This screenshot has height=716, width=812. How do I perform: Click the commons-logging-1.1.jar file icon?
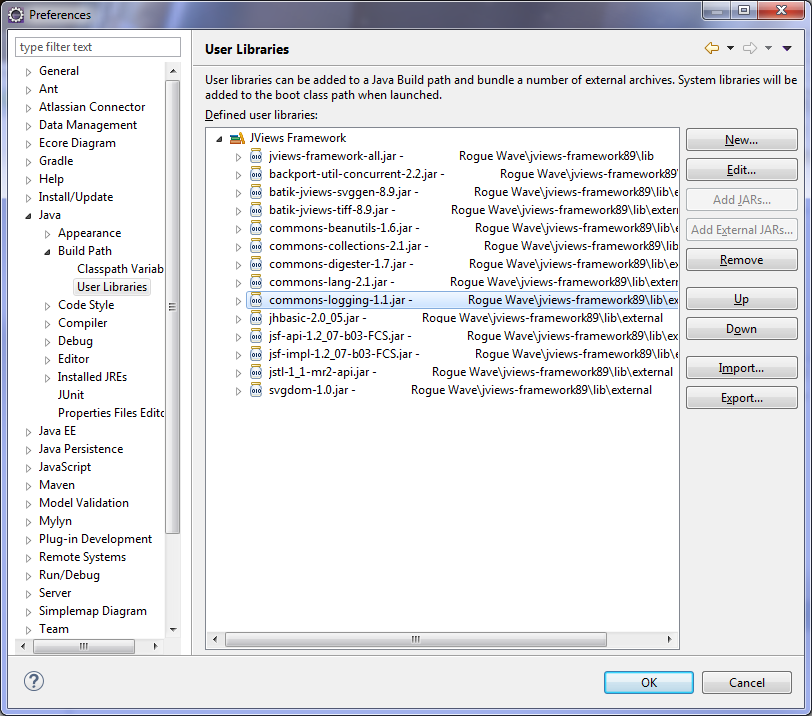(x=256, y=300)
